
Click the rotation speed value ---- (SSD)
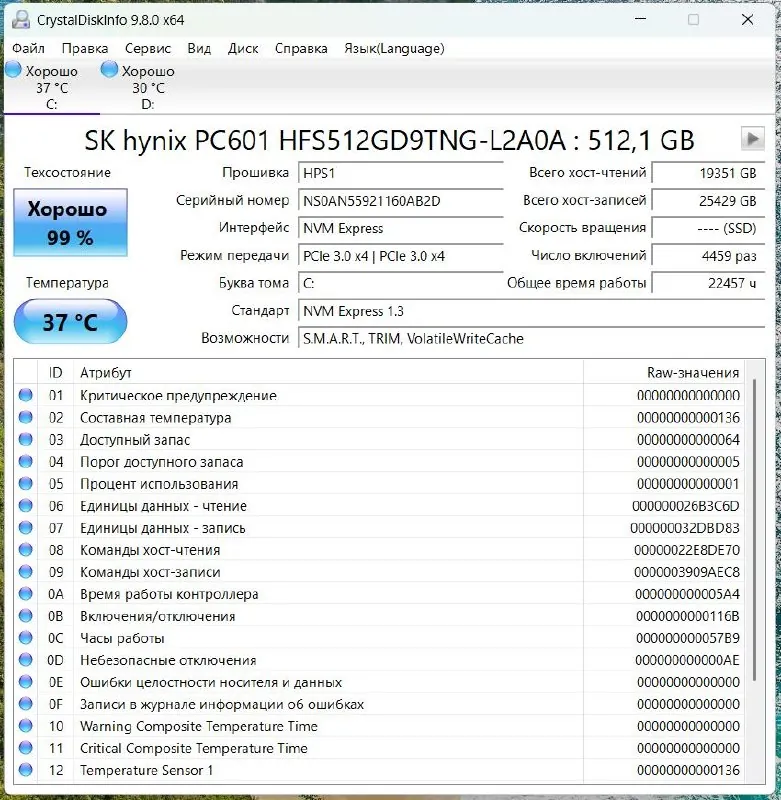[708, 229]
